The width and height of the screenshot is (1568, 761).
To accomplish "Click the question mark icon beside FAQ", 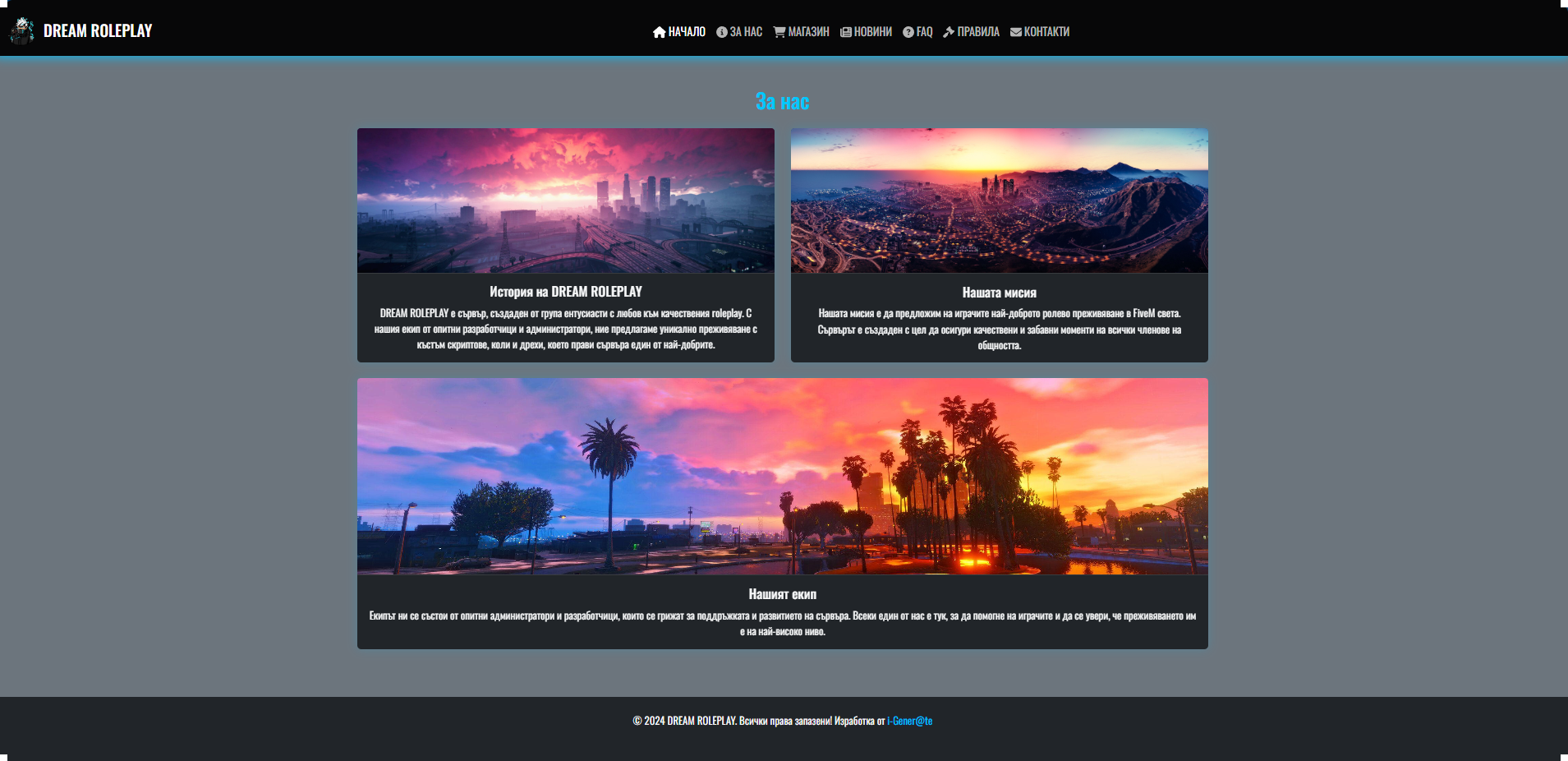I will (908, 32).
